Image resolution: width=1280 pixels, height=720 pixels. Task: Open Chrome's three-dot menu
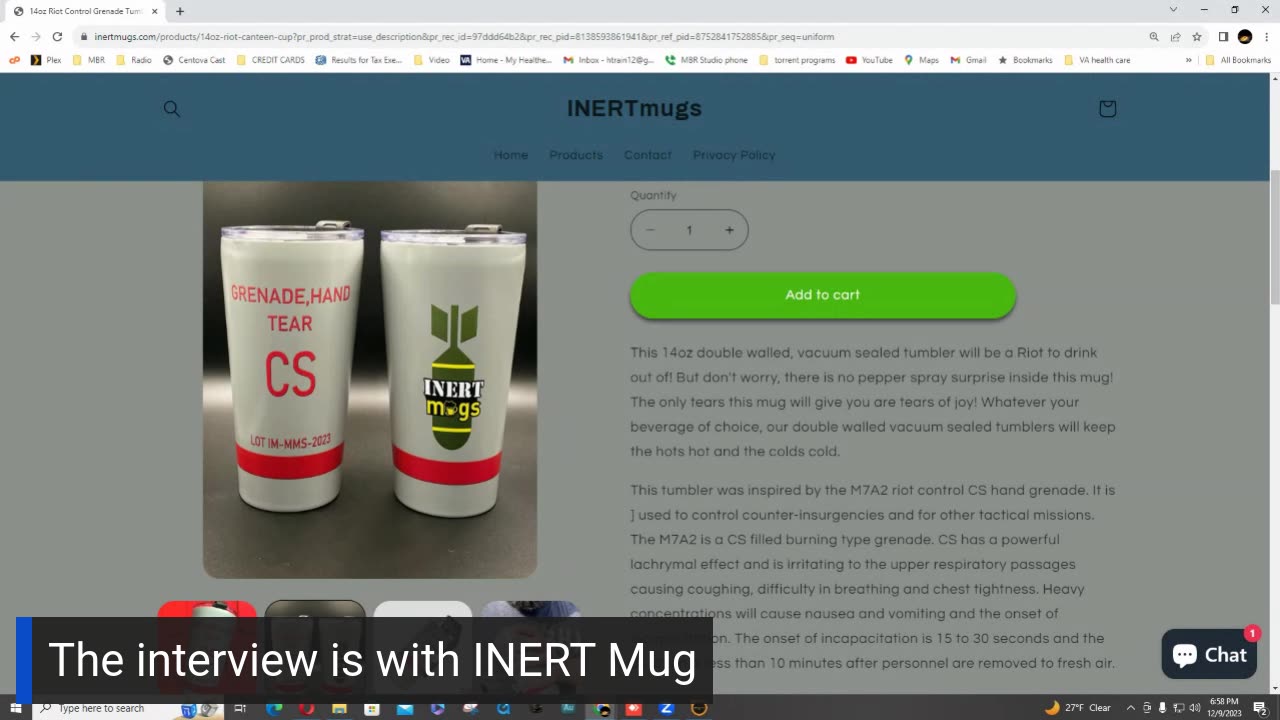pos(1266,37)
